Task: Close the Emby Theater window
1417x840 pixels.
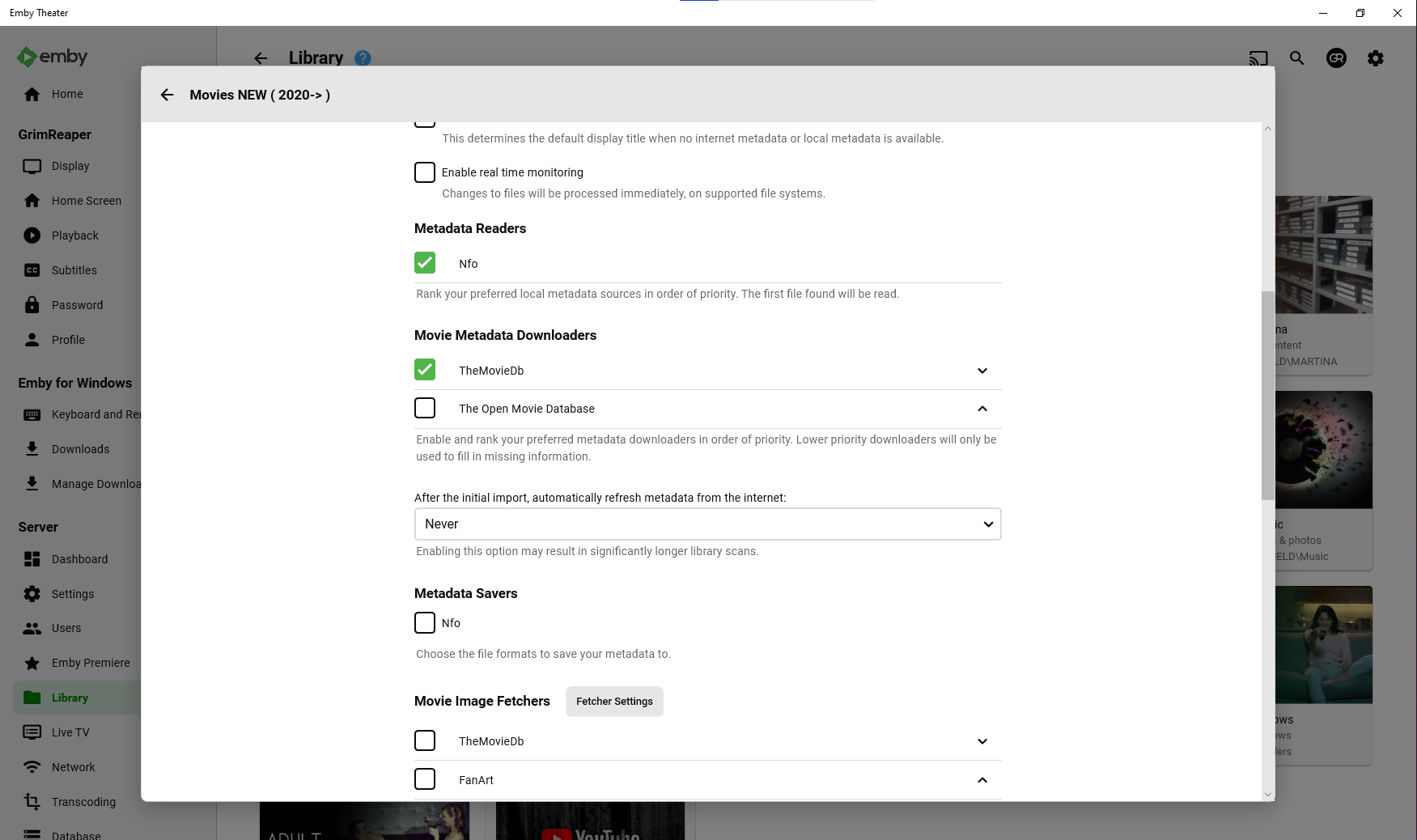Action: point(1398,13)
